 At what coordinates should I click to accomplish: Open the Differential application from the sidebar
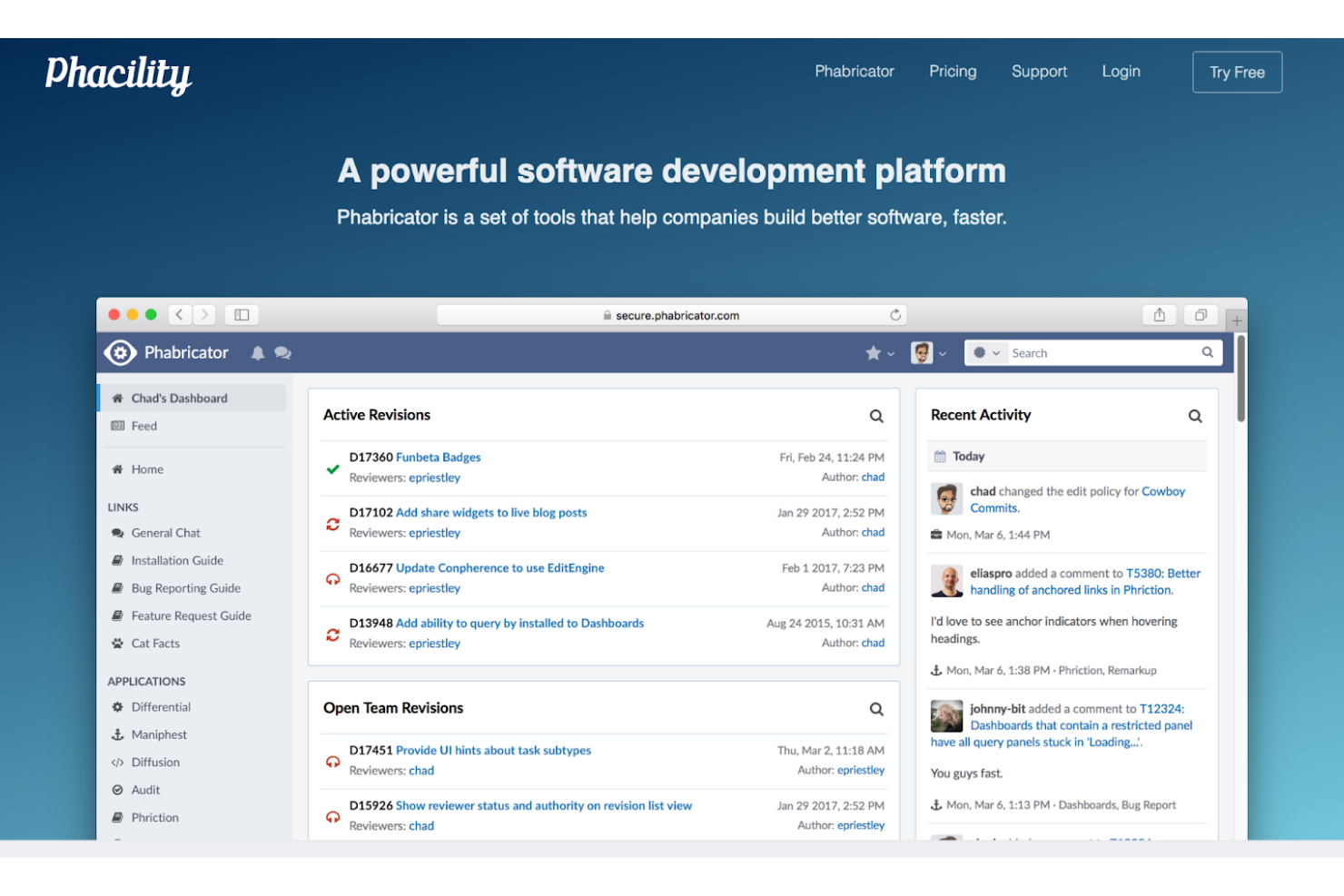pyautogui.click(x=162, y=706)
